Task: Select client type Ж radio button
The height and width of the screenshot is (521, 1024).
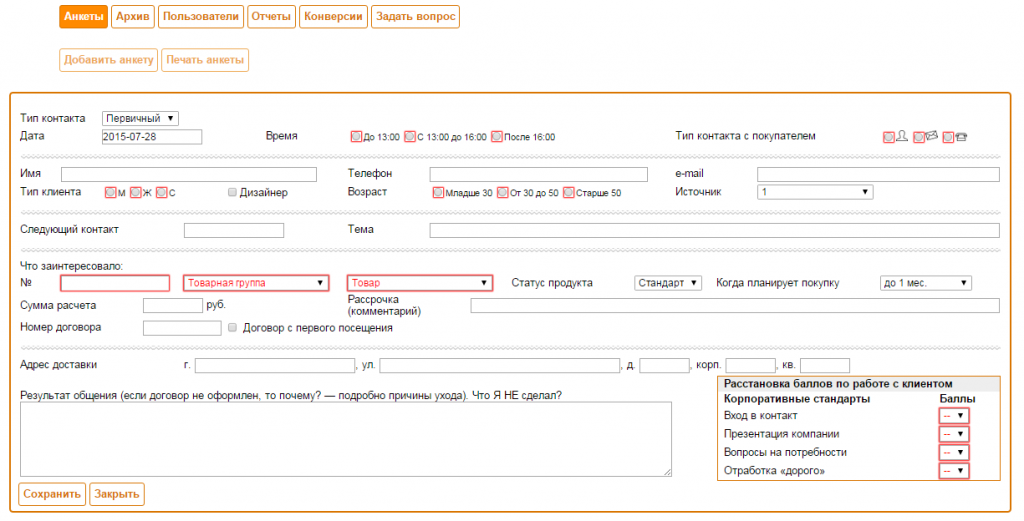Action: (136, 193)
